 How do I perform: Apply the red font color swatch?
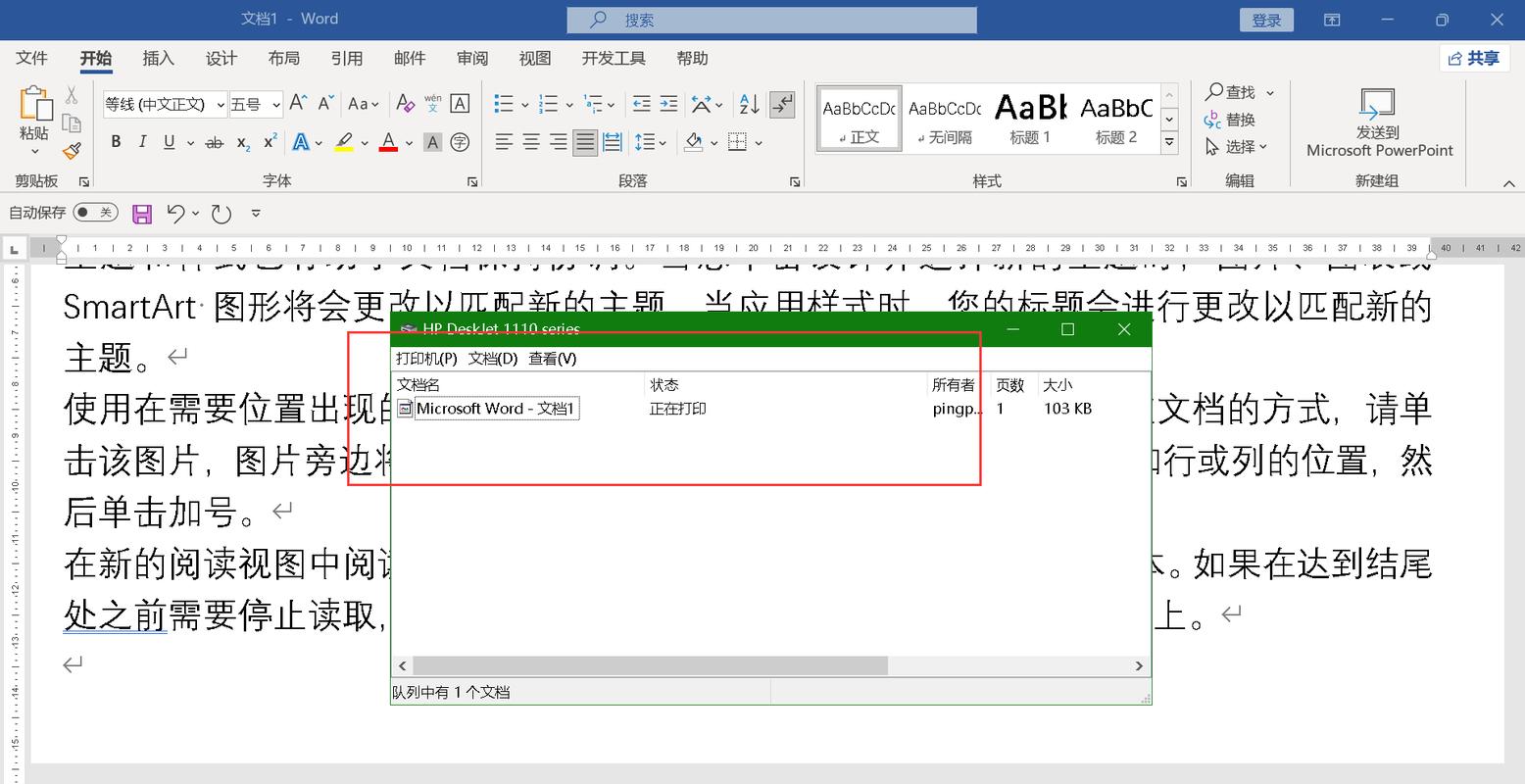388,143
